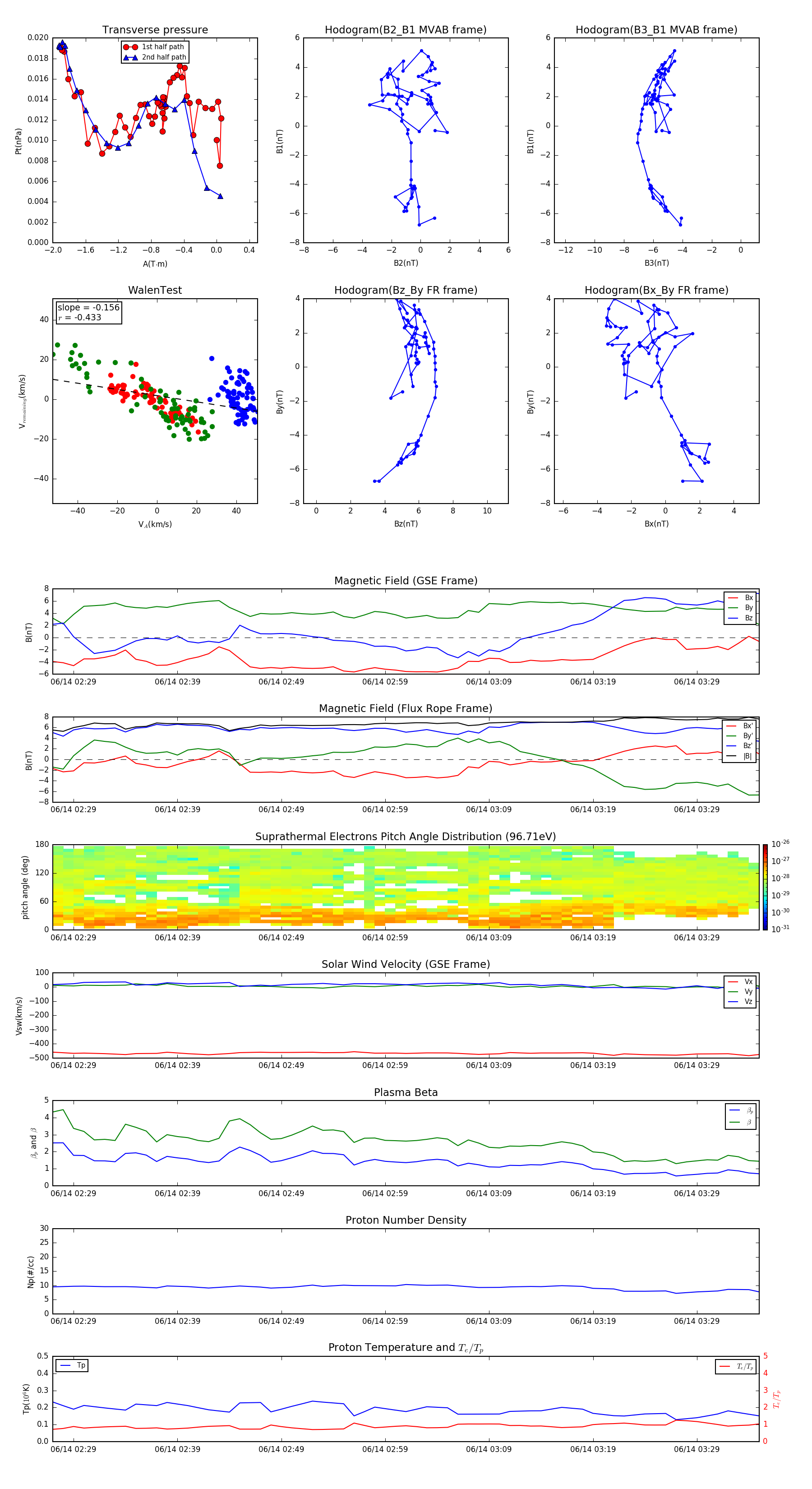Viewport: 812px width, 1489px height.
Task: Click the 'Bx(nT)' x-axis label
Action: click(656, 524)
